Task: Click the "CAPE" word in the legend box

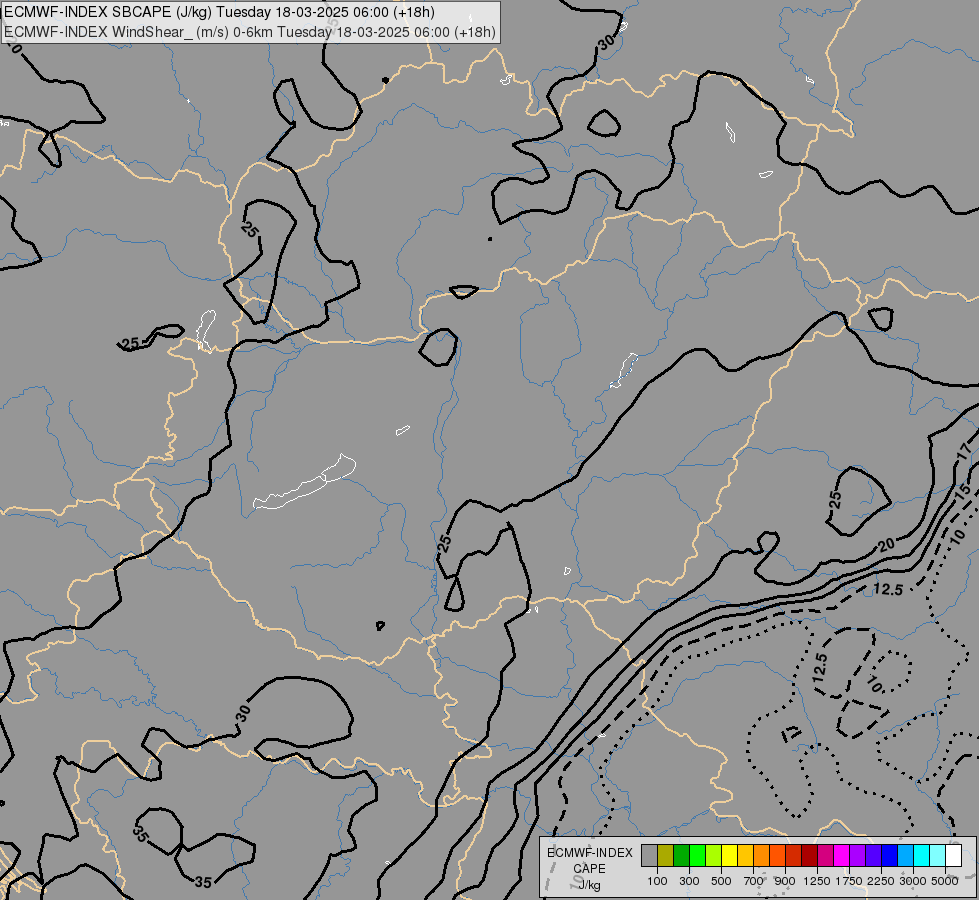Action: pyautogui.click(x=589, y=869)
